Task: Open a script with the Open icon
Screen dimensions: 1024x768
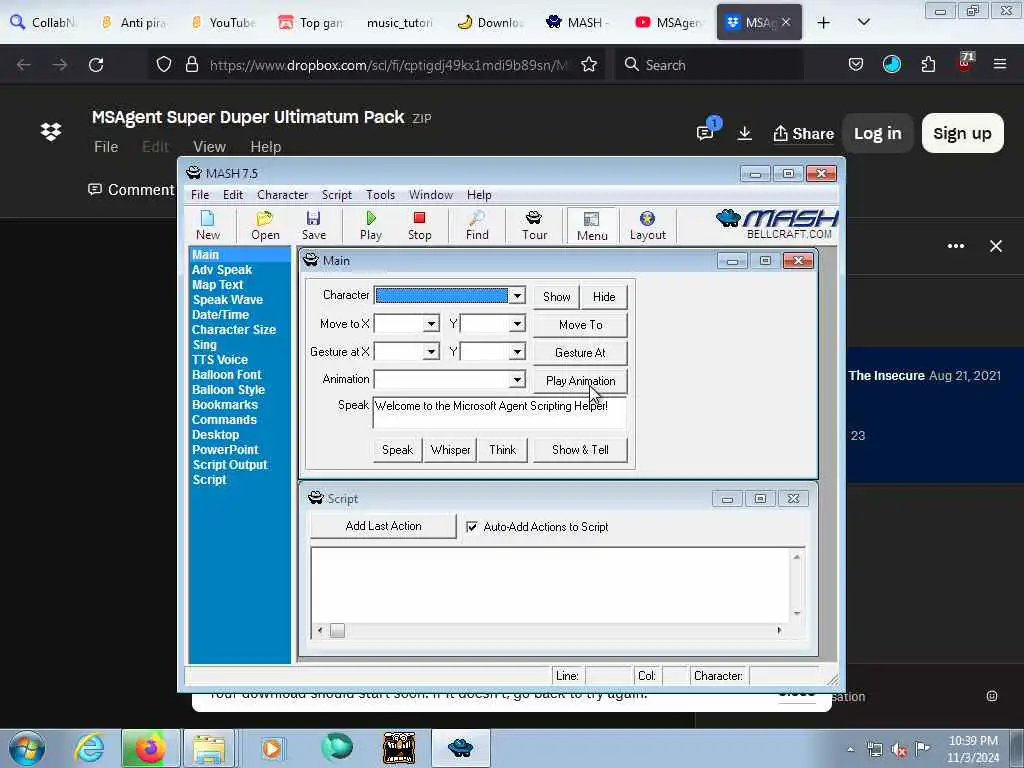Action: (x=265, y=225)
